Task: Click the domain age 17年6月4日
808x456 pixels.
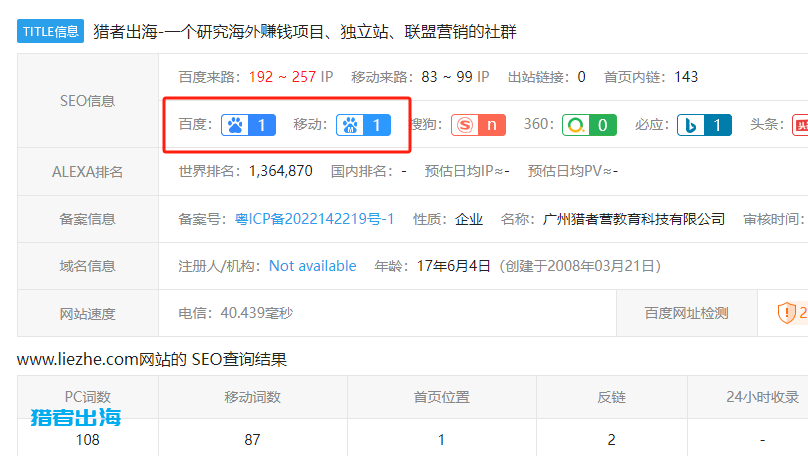Action: click(453, 266)
